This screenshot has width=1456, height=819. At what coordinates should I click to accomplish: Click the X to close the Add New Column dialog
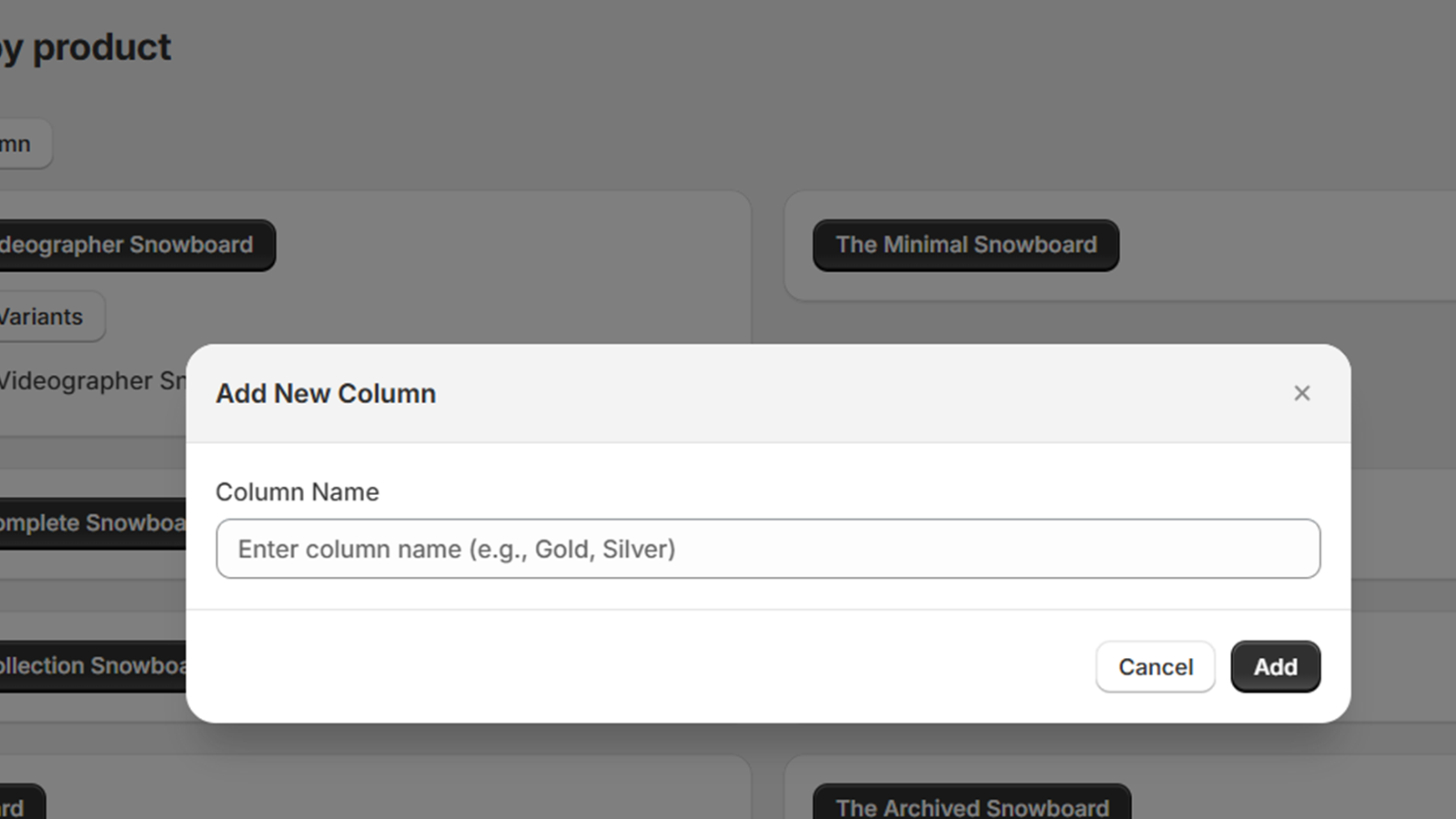[1302, 393]
